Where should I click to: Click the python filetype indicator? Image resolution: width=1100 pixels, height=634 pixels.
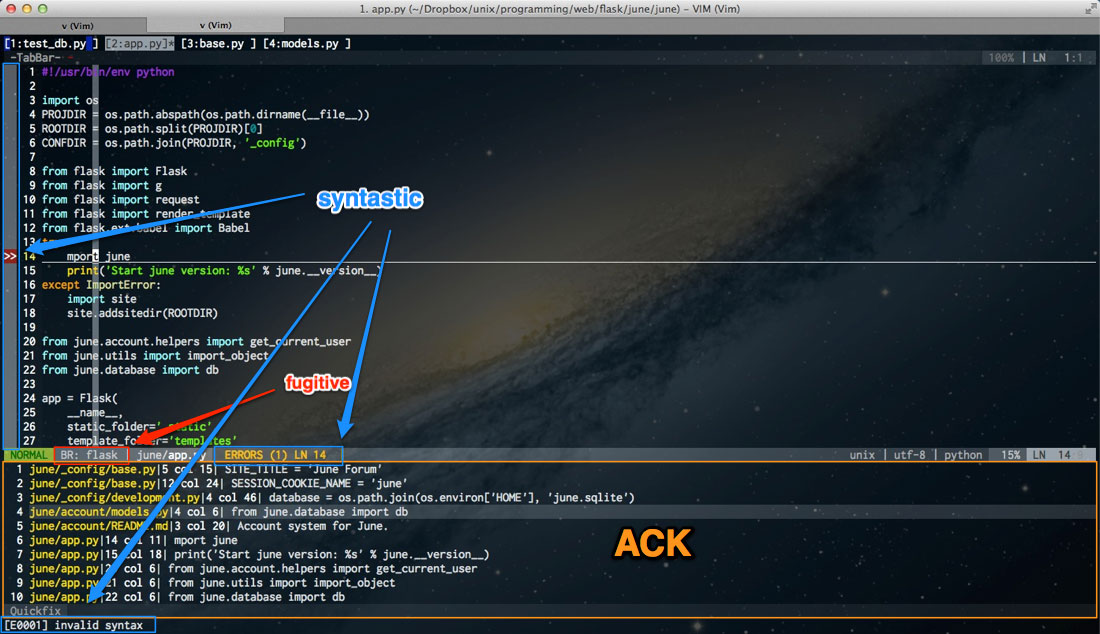[x=962, y=455]
